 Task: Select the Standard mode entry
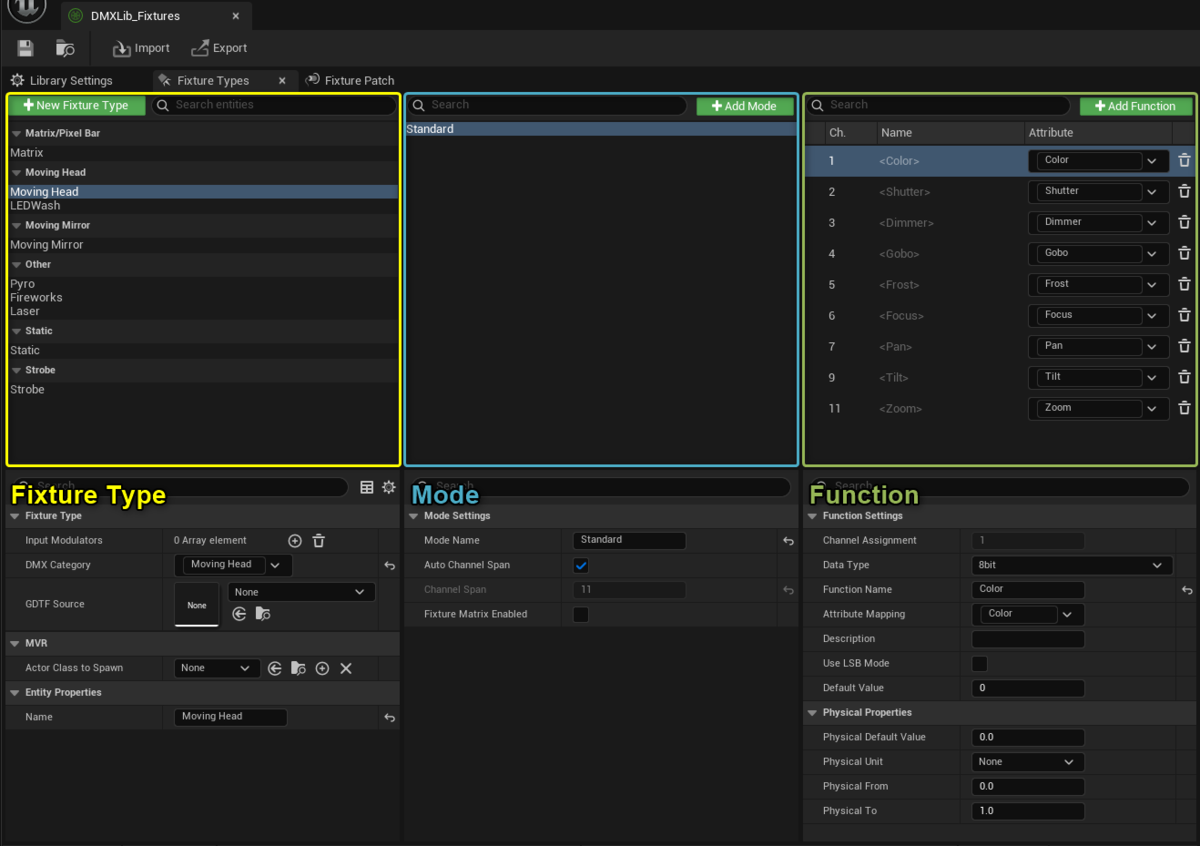pos(601,129)
